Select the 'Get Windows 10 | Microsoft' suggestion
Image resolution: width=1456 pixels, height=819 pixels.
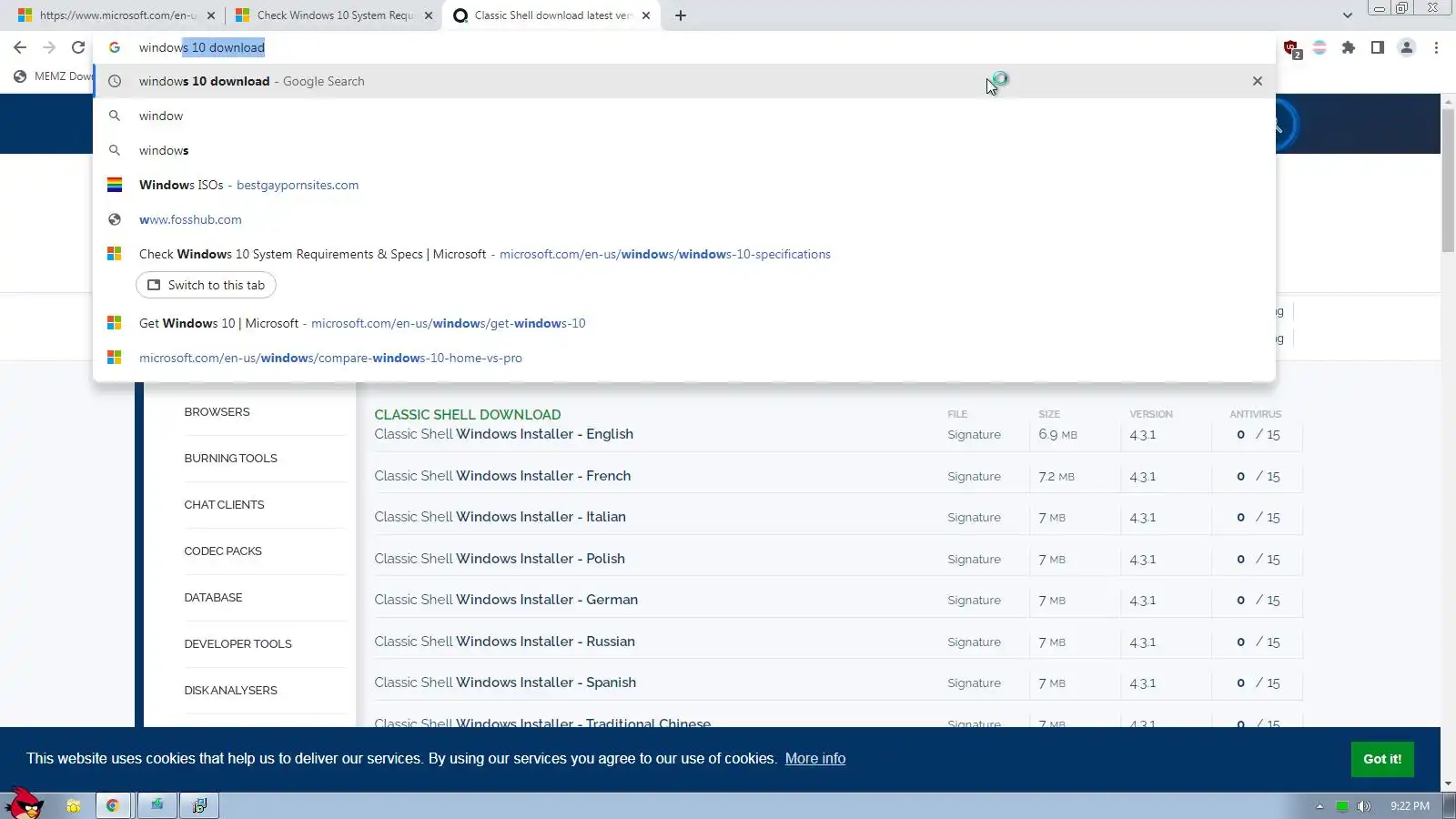click(682, 323)
